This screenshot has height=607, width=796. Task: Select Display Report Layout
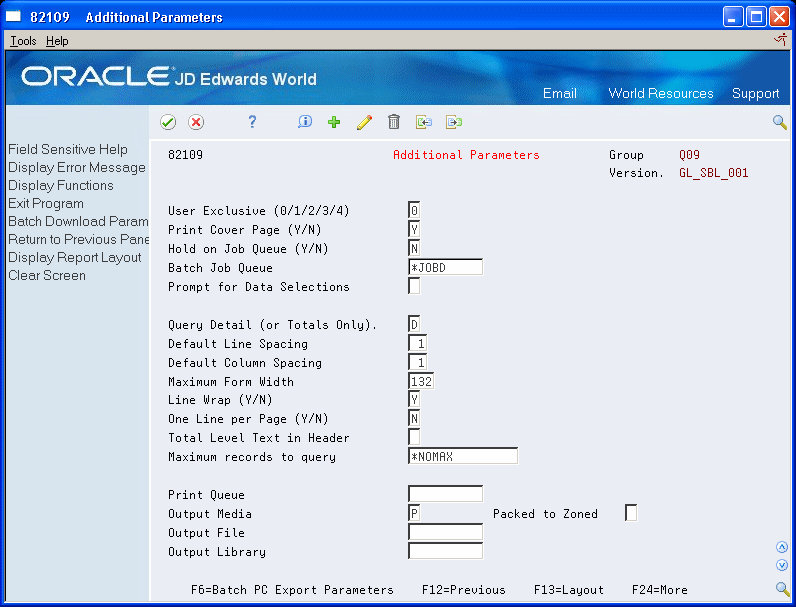pos(75,257)
